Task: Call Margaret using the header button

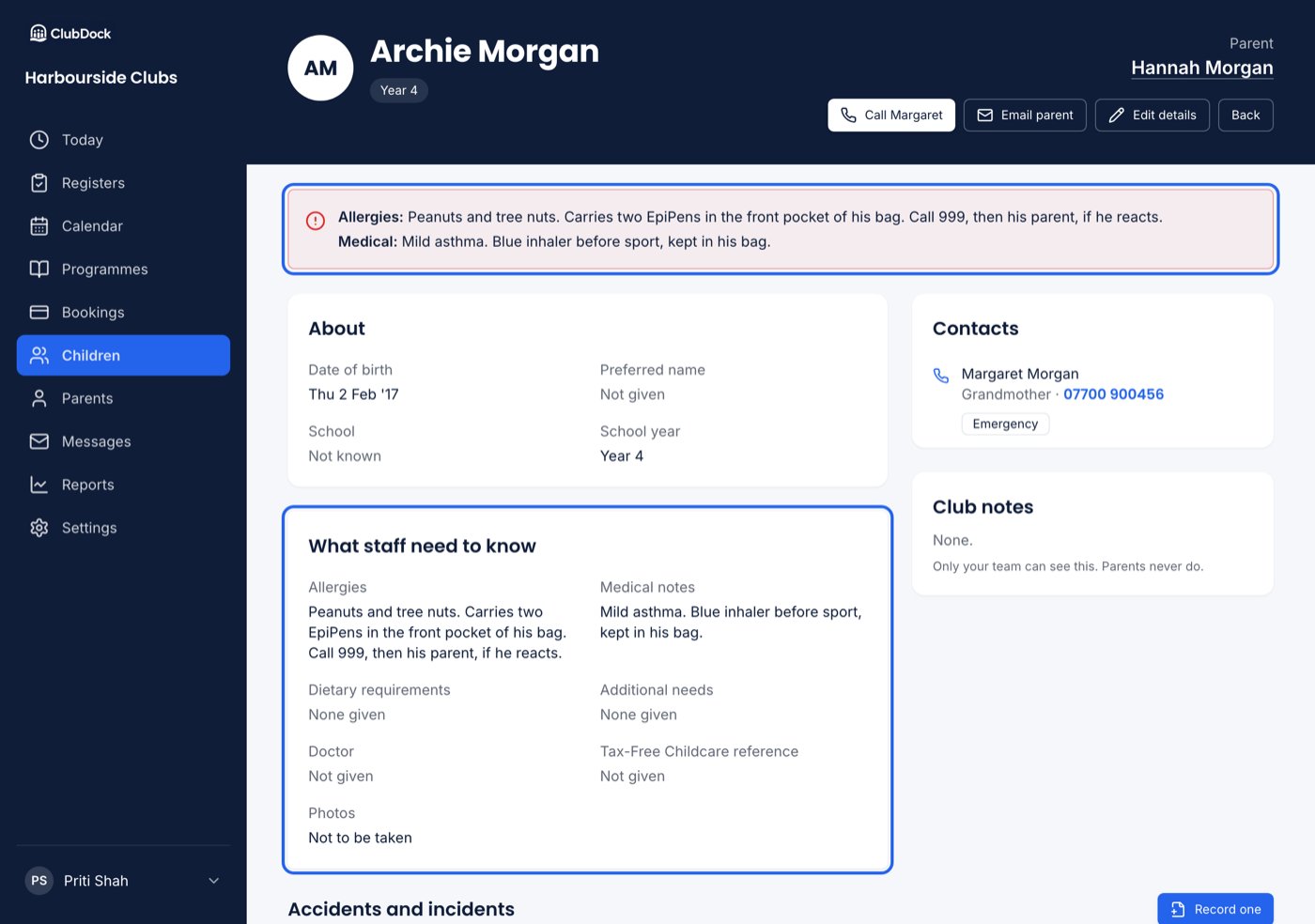Action: [x=891, y=115]
